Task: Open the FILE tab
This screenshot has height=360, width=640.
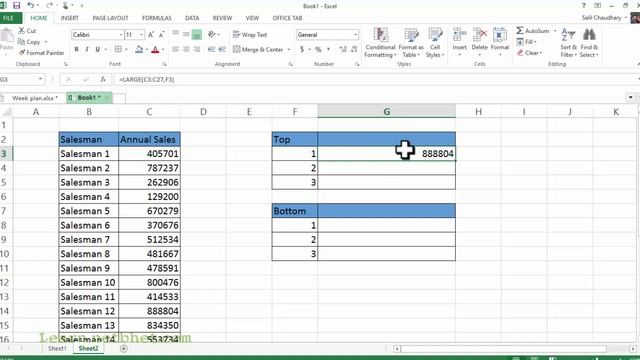Action: point(9,18)
